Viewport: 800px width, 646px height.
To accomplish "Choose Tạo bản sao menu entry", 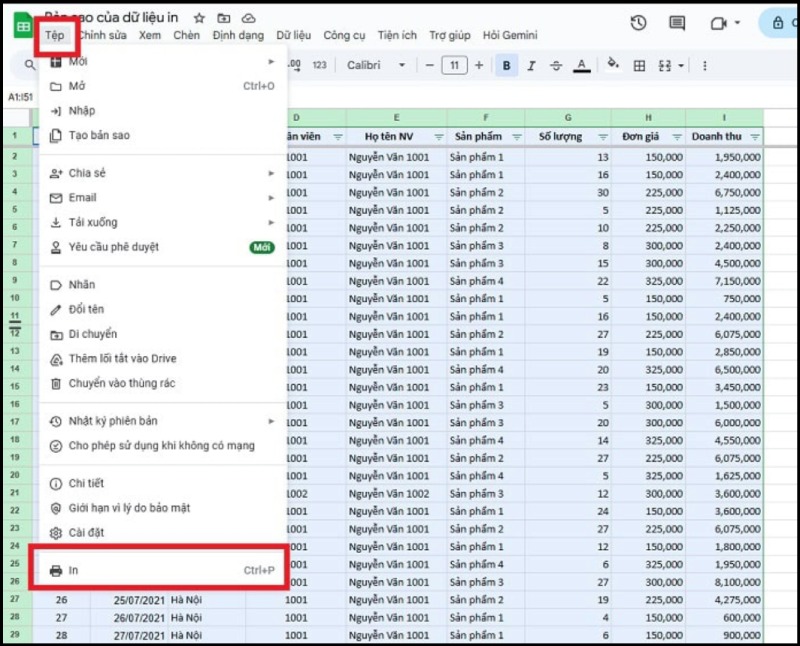I will [x=99, y=135].
